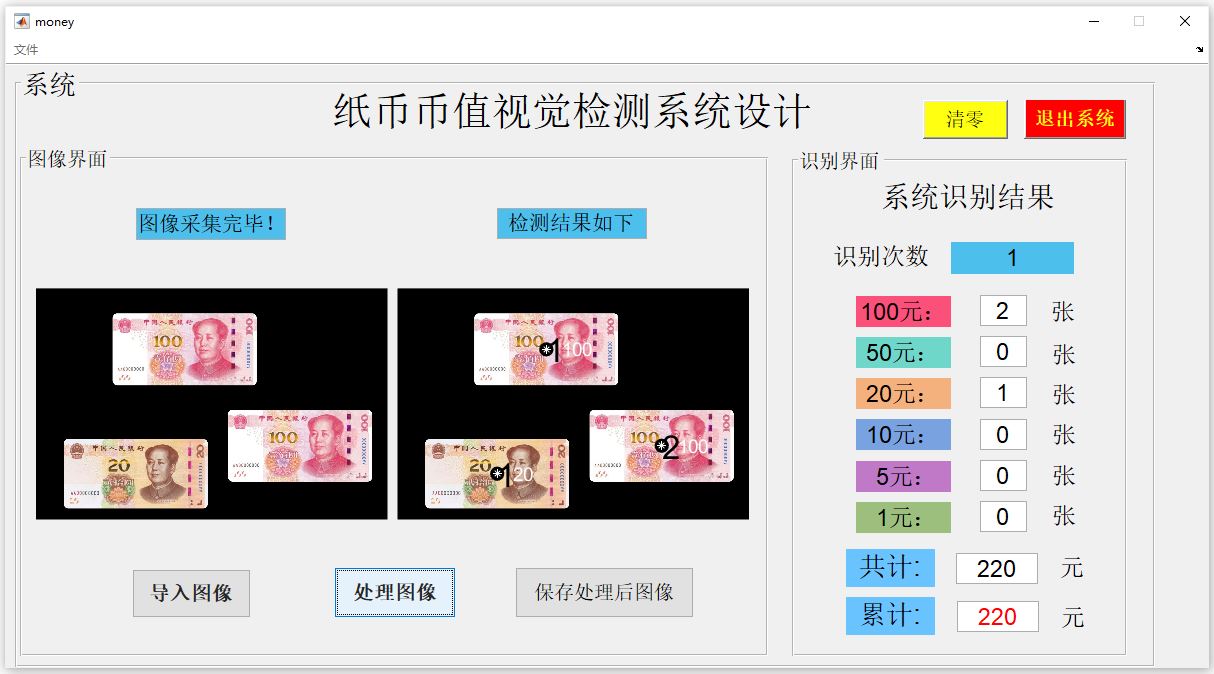
Task: Click the 处理图像 button
Action: [x=395, y=592]
